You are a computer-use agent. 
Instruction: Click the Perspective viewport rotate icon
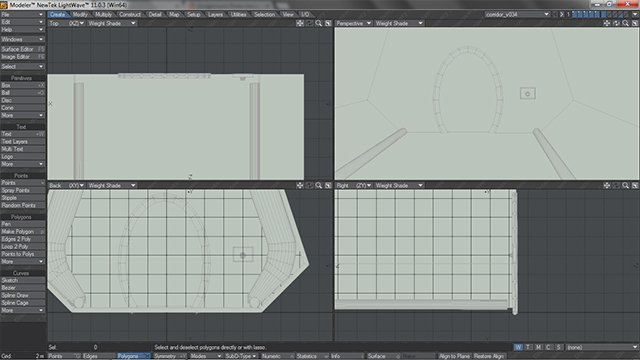click(x=616, y=23)
